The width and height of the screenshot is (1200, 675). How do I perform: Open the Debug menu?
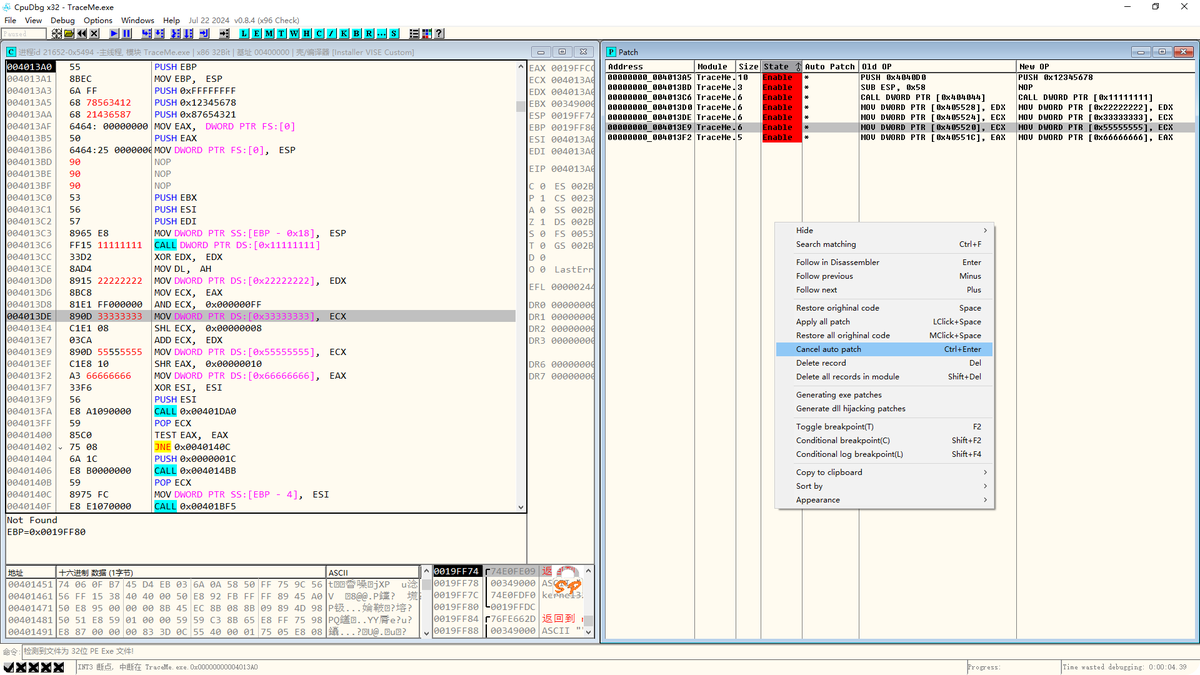pyautogui.click(x=62, y=20)
